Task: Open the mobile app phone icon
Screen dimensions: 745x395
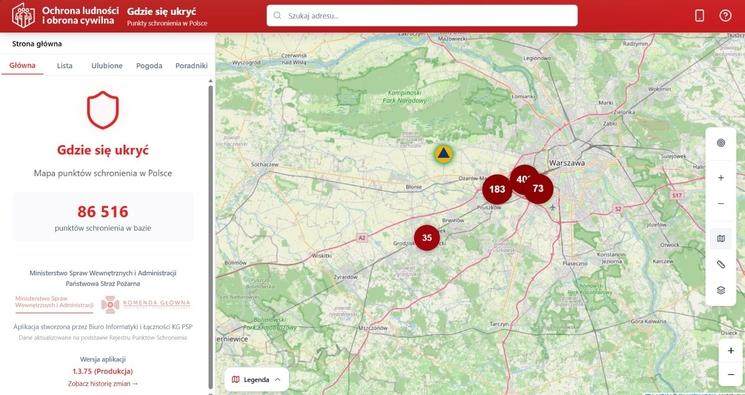Action: [699, 16]
